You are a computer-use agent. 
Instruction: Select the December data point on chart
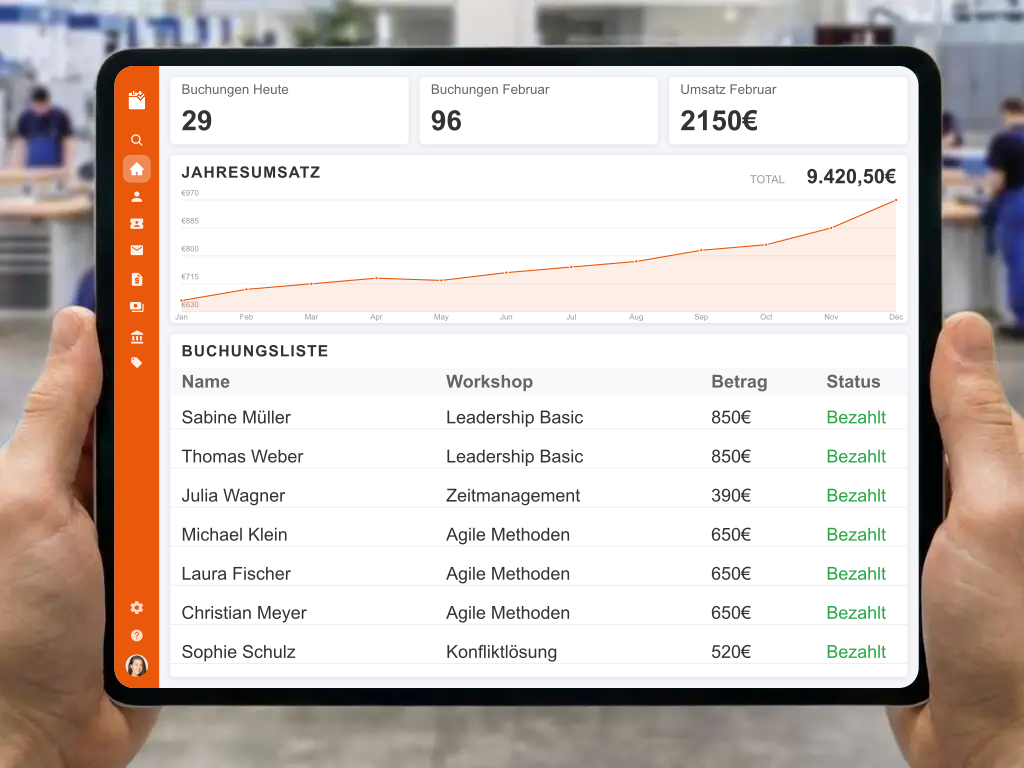[895, 200]
